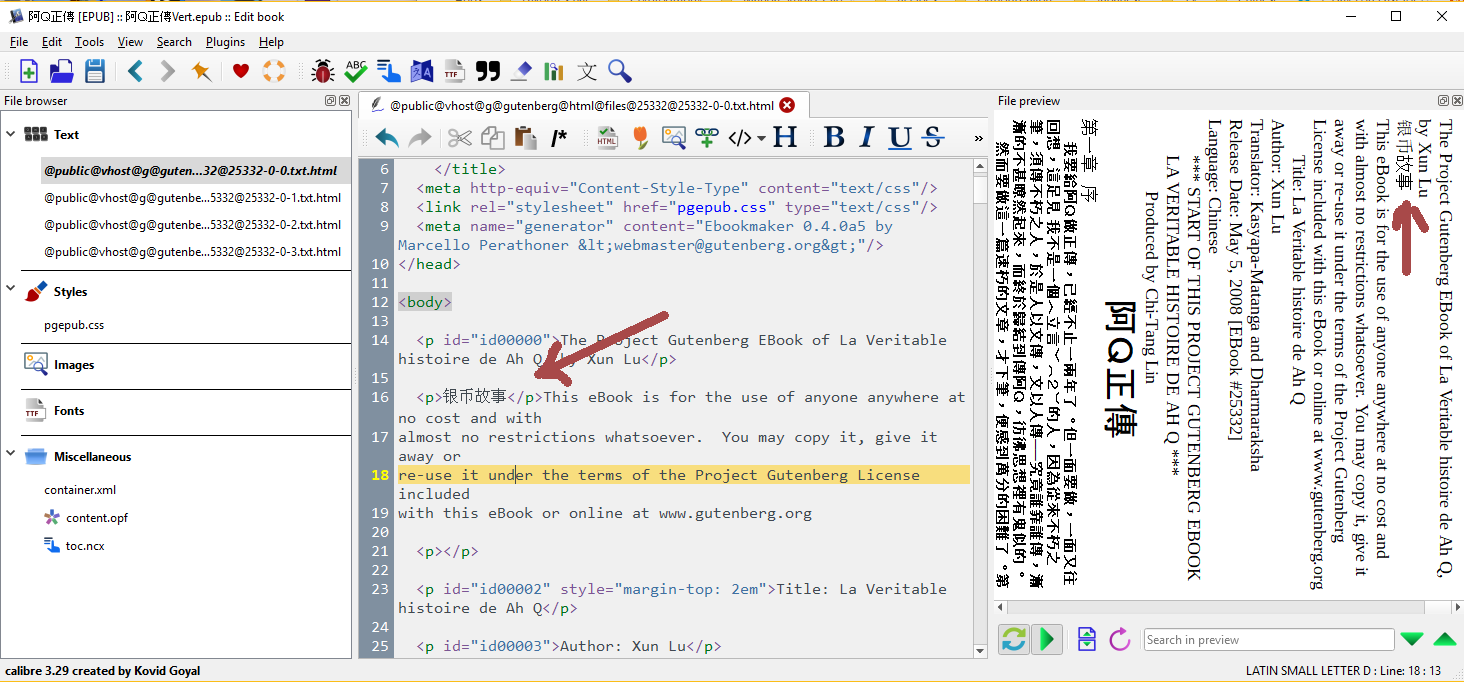Toggle bold formatting B
Screen dimensions: 1464x682
coord(835,138)
